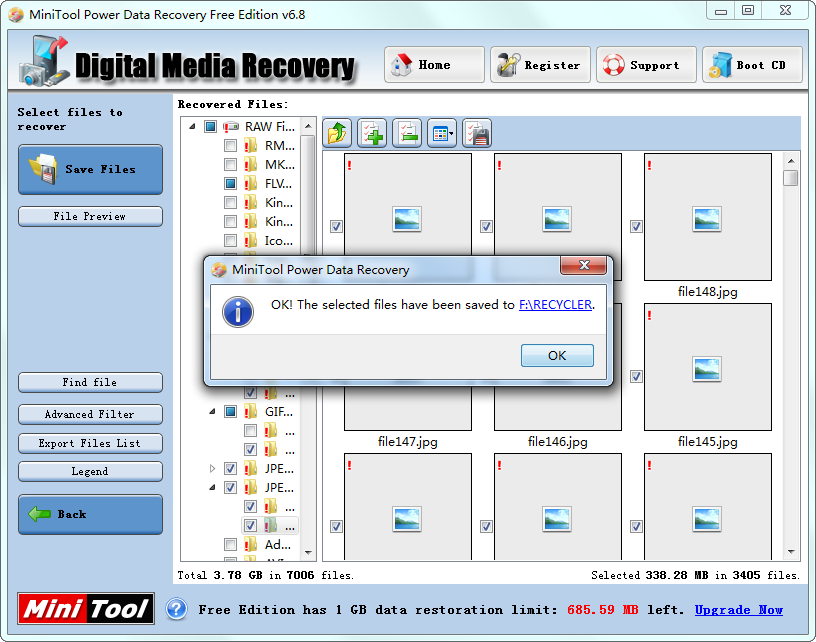Click the Save Files button
Screen dimensions: 816x642
pyautogui.click(x=91, y=170)
